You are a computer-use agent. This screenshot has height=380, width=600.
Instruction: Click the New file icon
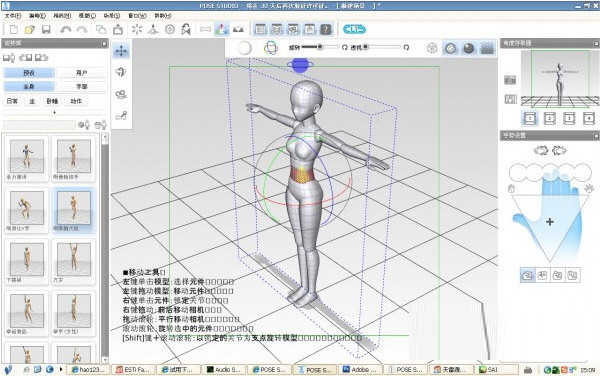click(14, 29)
